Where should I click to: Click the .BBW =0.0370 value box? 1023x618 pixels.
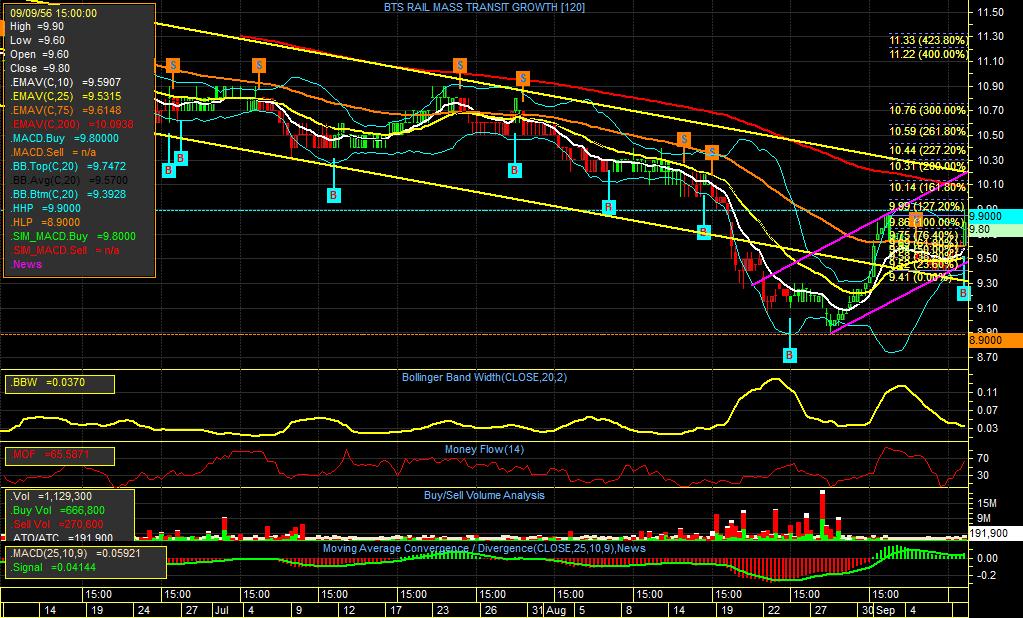[x=60, y=383]
